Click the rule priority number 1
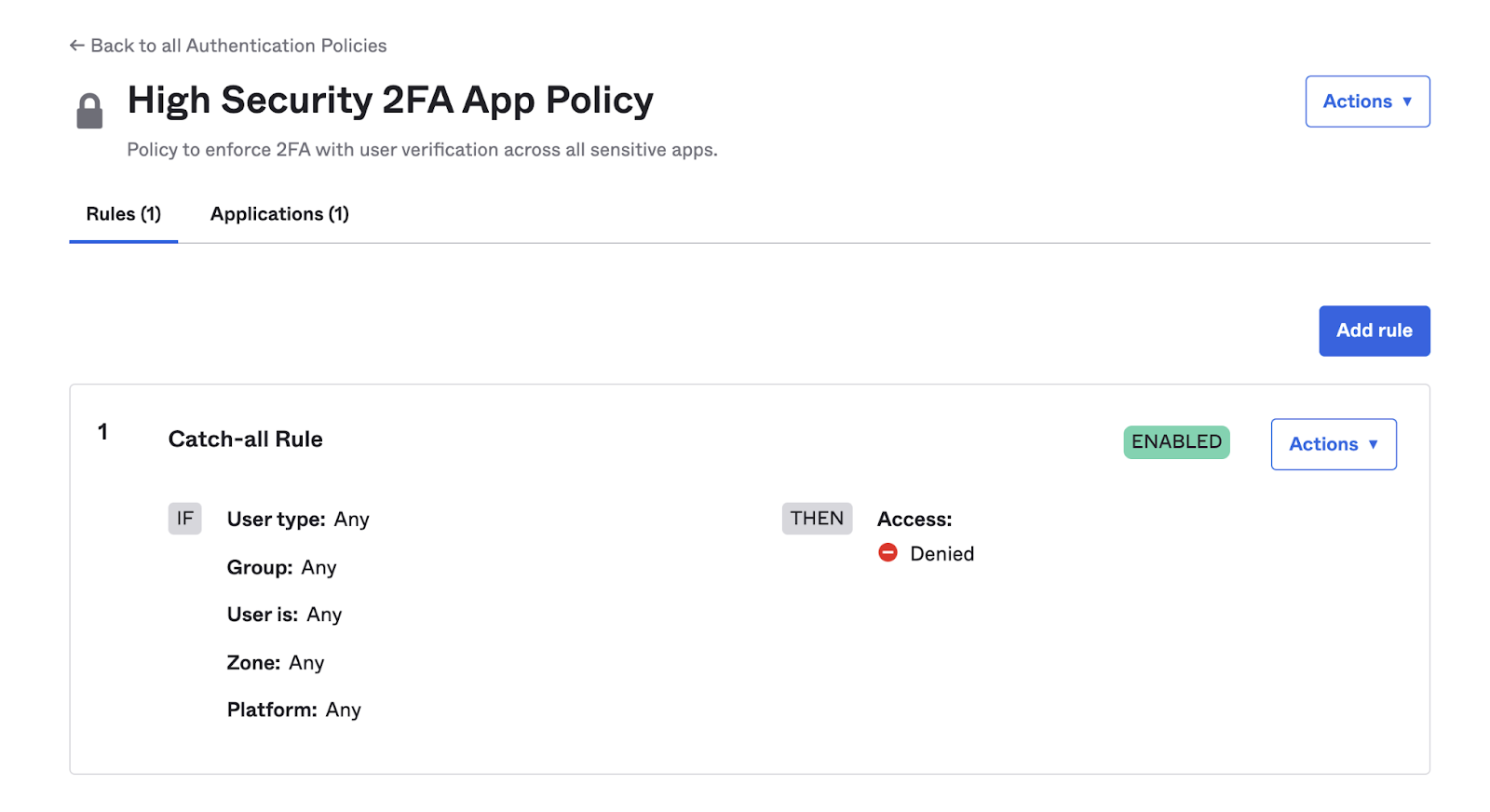The image size is (1490, 812). coord(102,432)
